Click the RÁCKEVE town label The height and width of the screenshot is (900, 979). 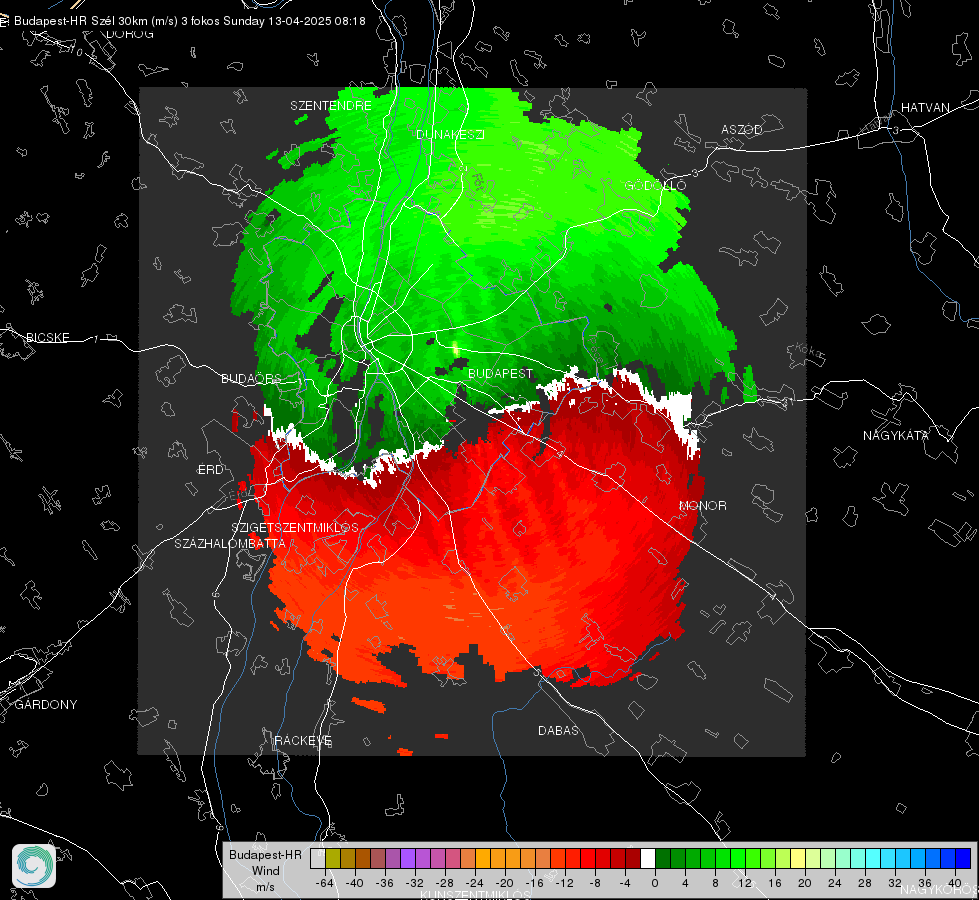pyautogui.click(x=303, y=740)
